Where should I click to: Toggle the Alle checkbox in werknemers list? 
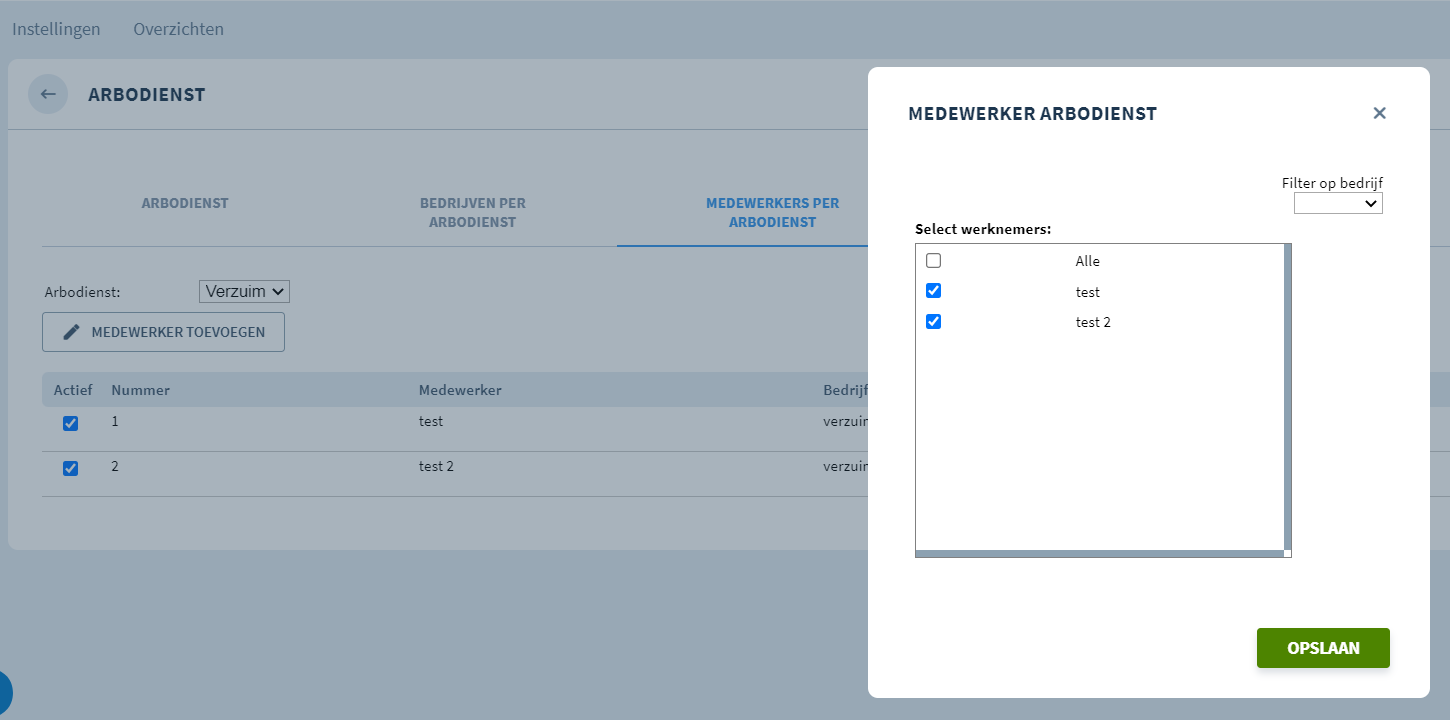click(933, 261)
